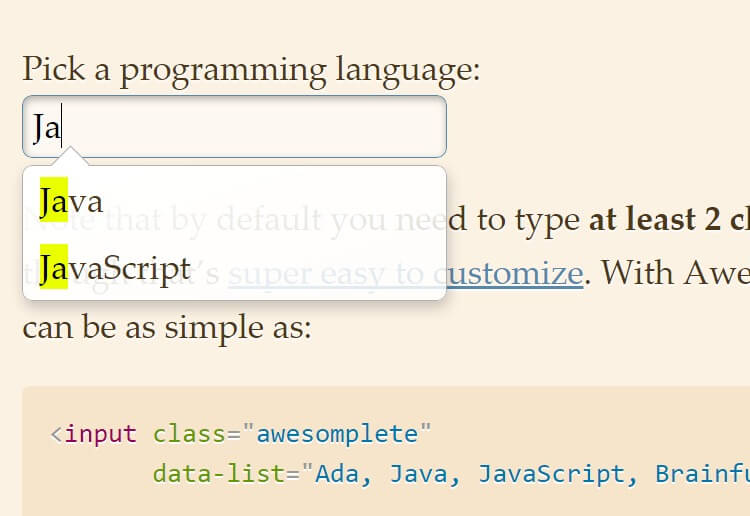
Task: Select the Java suggestion from the list
Action: pyautogui.click(x=72, y=201)
